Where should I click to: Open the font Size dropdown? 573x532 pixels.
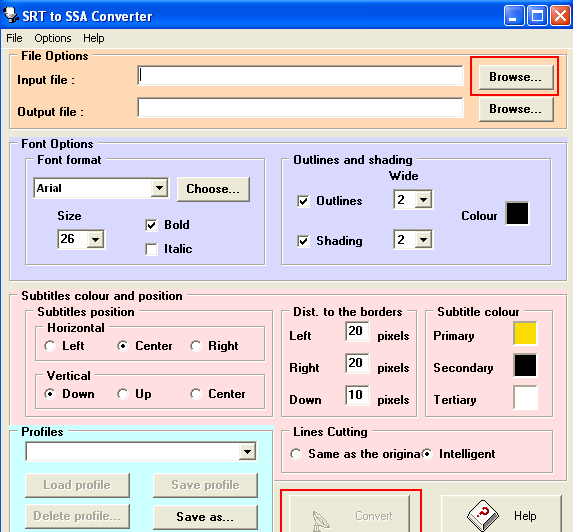[x=96, y=240]
